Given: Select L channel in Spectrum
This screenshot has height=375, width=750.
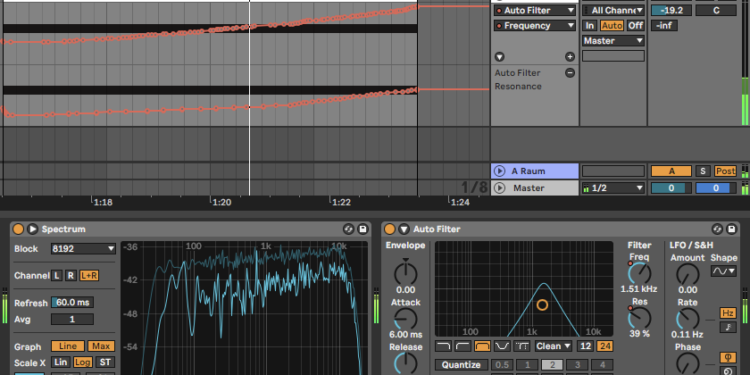Looking at the screenshot, I should coord(57,276).
